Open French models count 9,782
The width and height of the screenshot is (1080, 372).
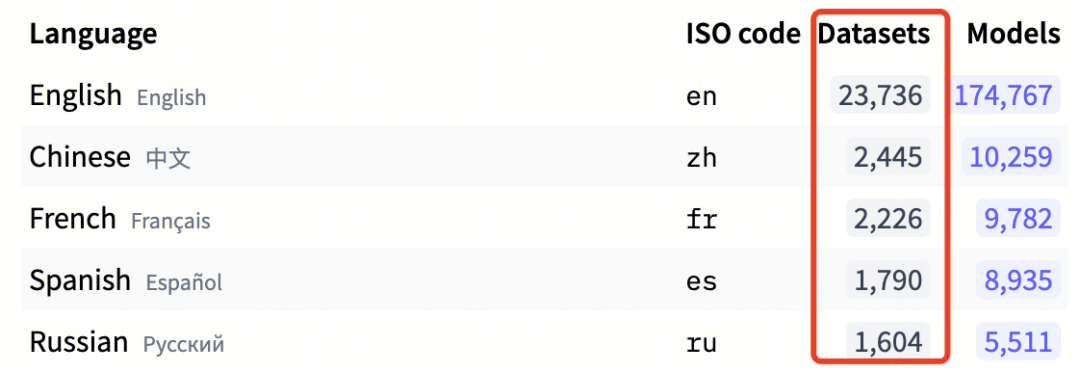click(x=1018, y=218)
